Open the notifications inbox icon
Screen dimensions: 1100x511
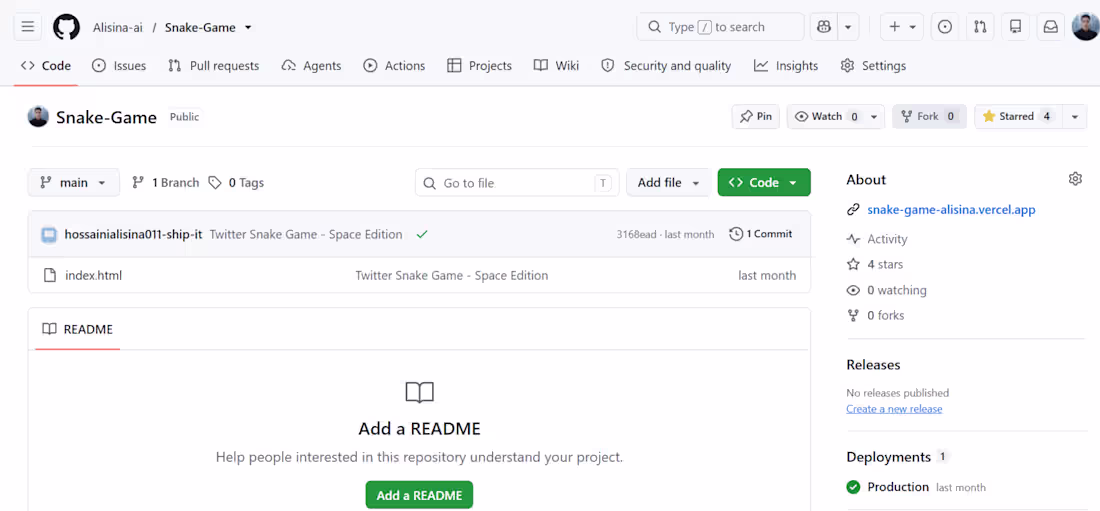(1050, 27)
